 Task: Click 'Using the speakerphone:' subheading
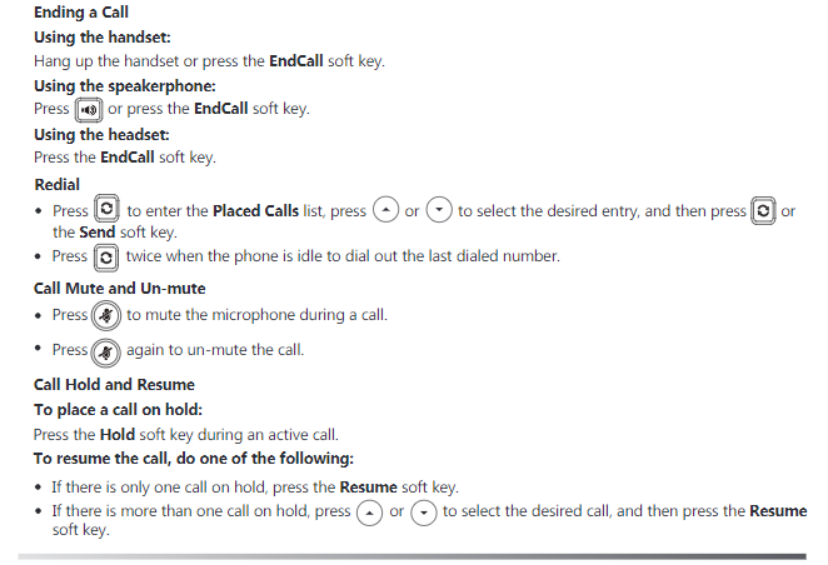click(x=125, y=86)
